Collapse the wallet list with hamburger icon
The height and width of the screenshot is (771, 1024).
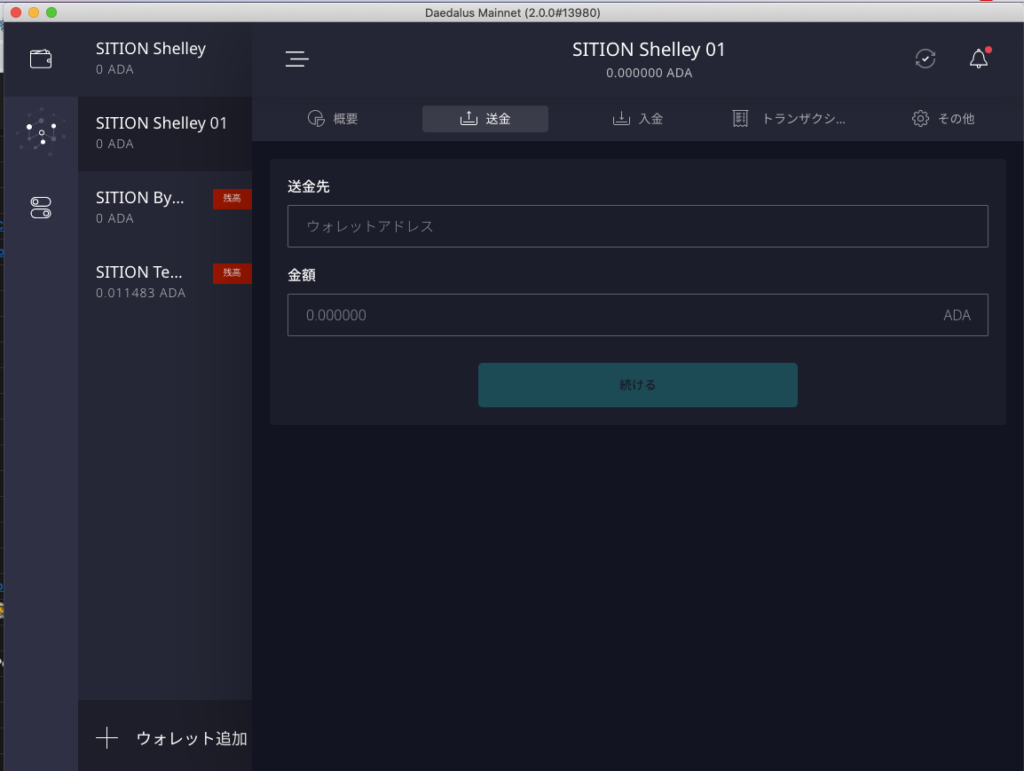pos(296,59)
